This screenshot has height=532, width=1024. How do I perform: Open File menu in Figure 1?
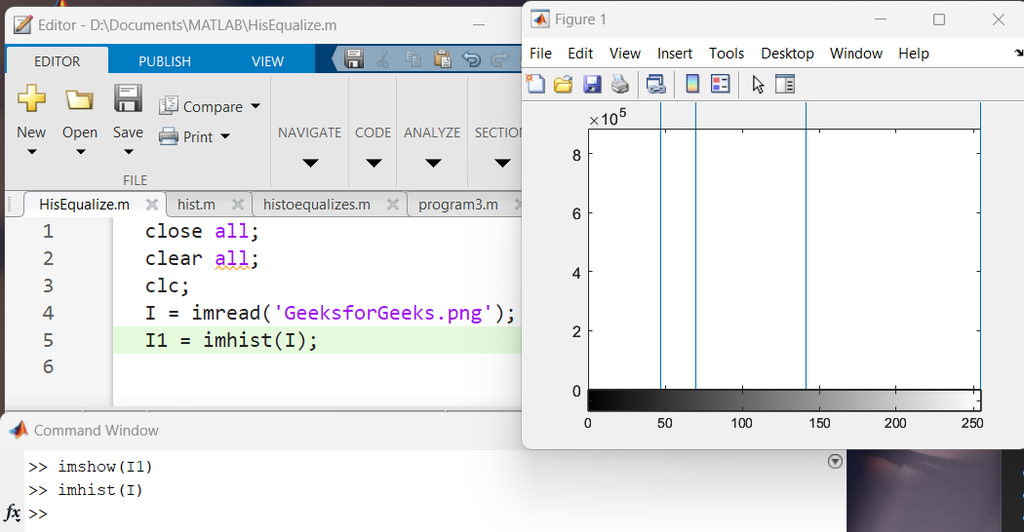coord(540,54)
